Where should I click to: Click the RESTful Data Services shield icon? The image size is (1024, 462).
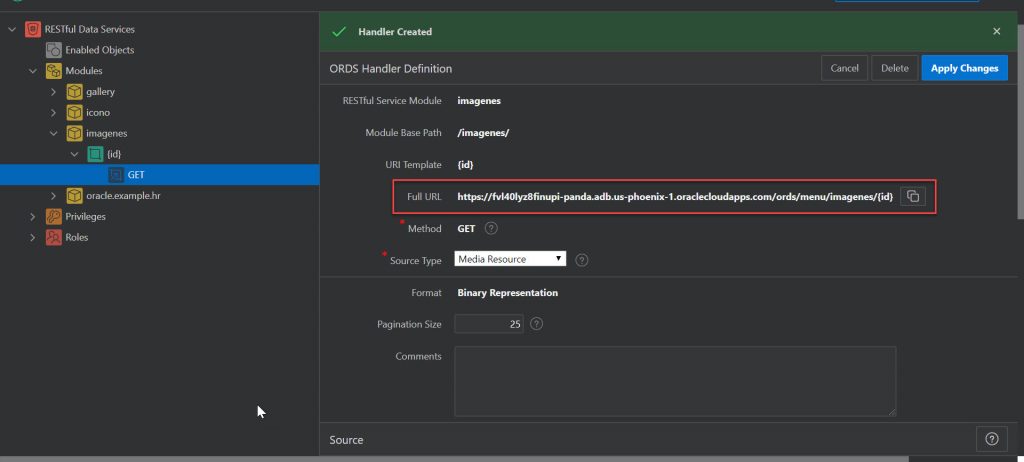click(33, 29)
